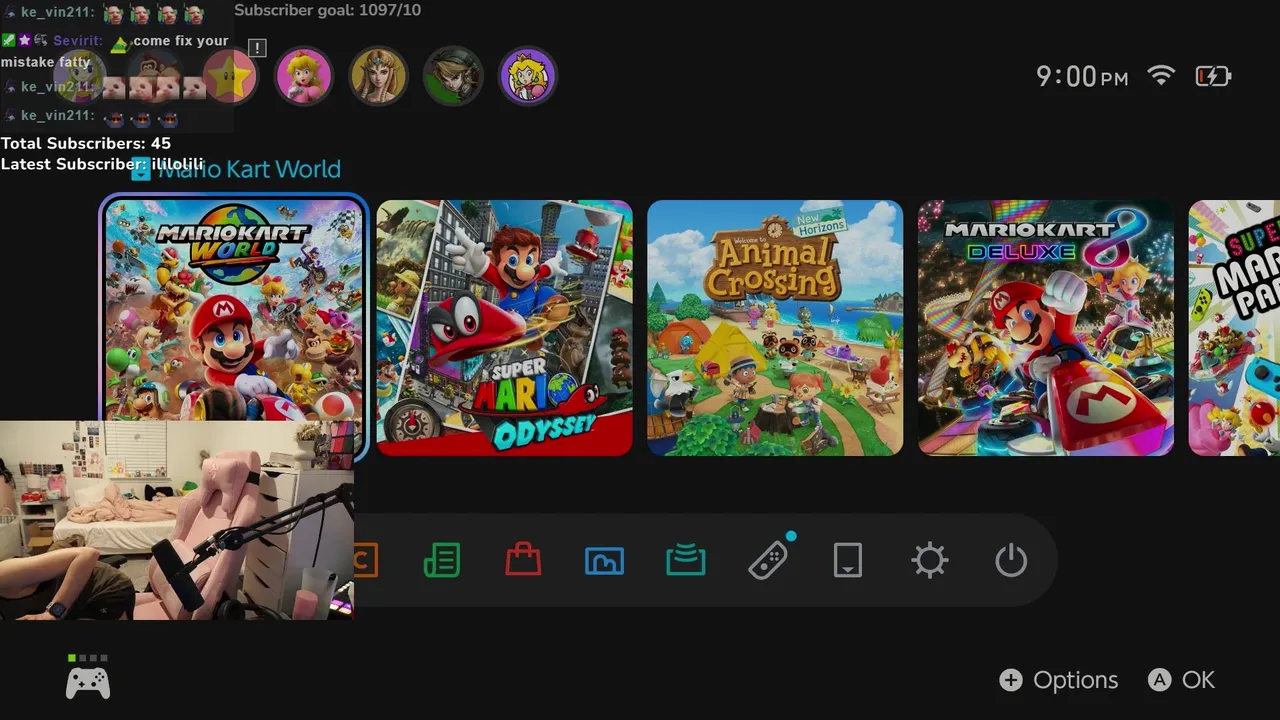Screen dimensions: 1280x720
Task: Select the Princess Peach pink profile avatar
Action: point(303,77)
